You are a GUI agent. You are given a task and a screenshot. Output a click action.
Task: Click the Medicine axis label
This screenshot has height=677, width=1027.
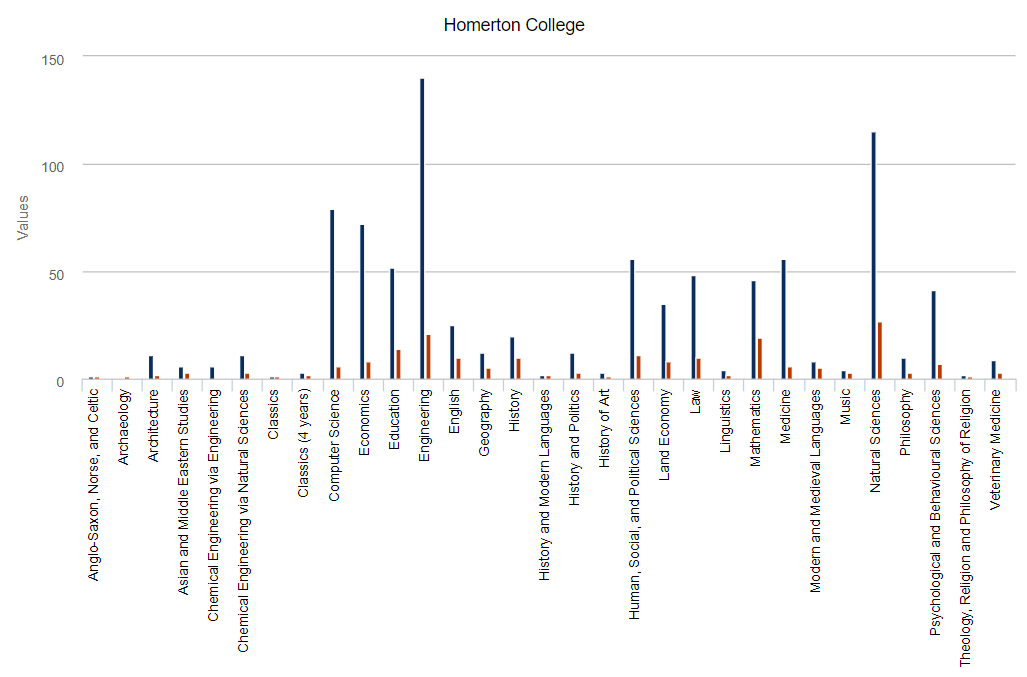point(785,416)
